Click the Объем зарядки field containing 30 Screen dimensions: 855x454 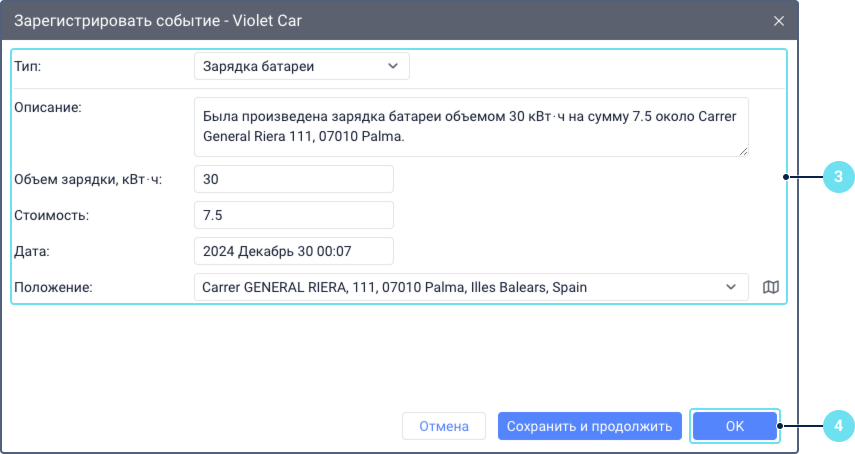(x=293, y=179)
